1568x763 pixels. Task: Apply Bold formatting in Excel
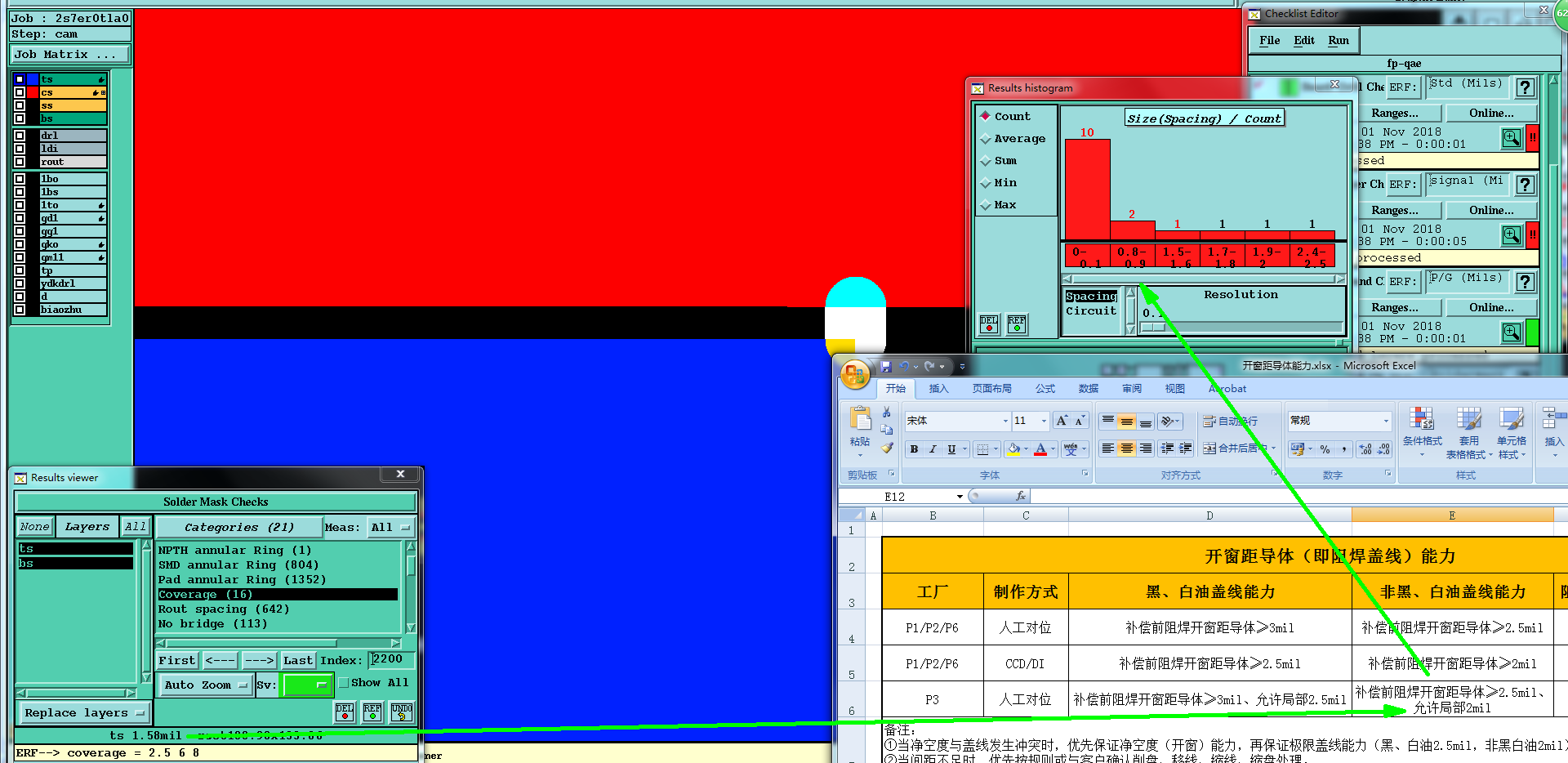pyautogui.click(x=914, y=448)
